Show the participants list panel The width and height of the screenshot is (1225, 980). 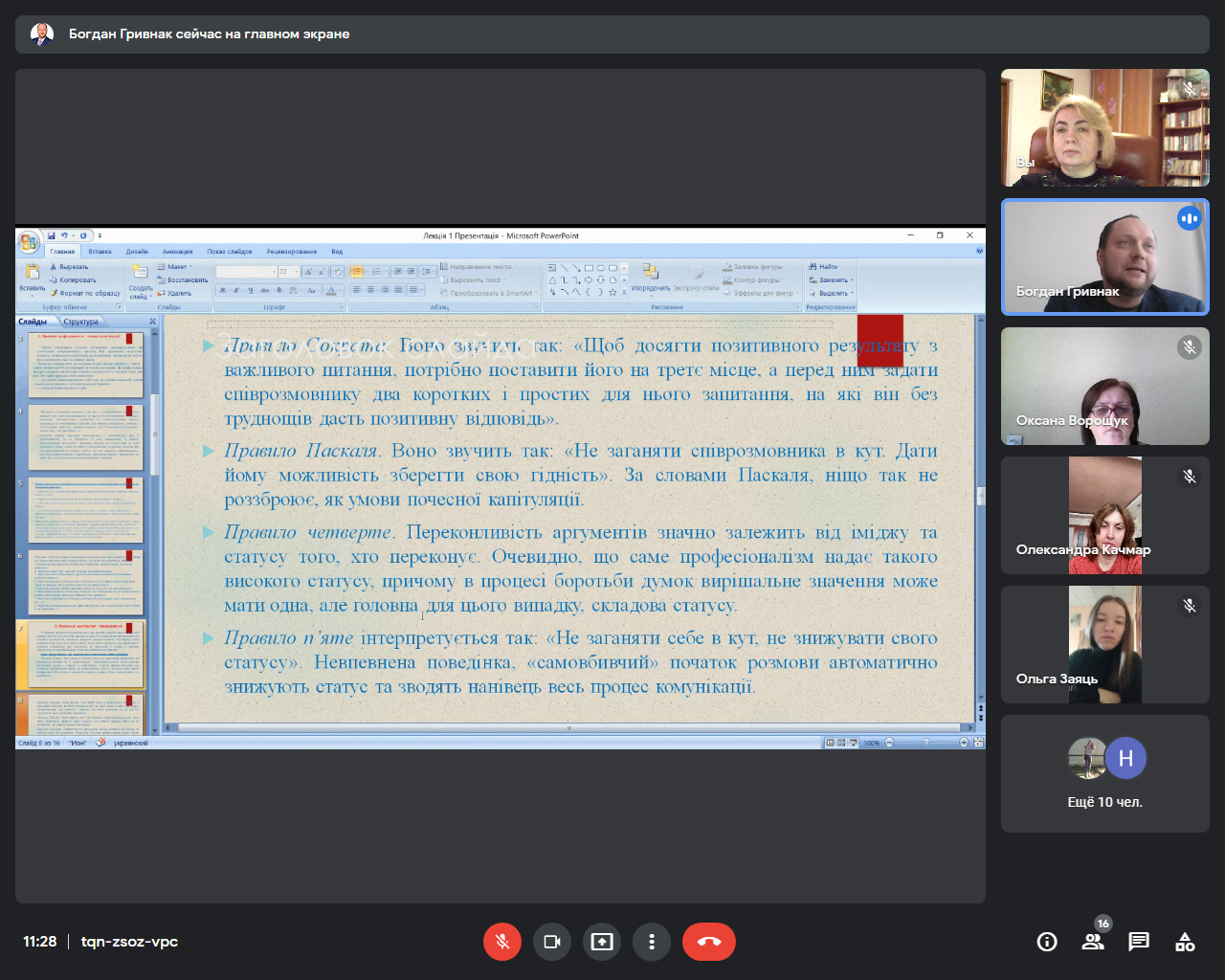point(1093,942)
